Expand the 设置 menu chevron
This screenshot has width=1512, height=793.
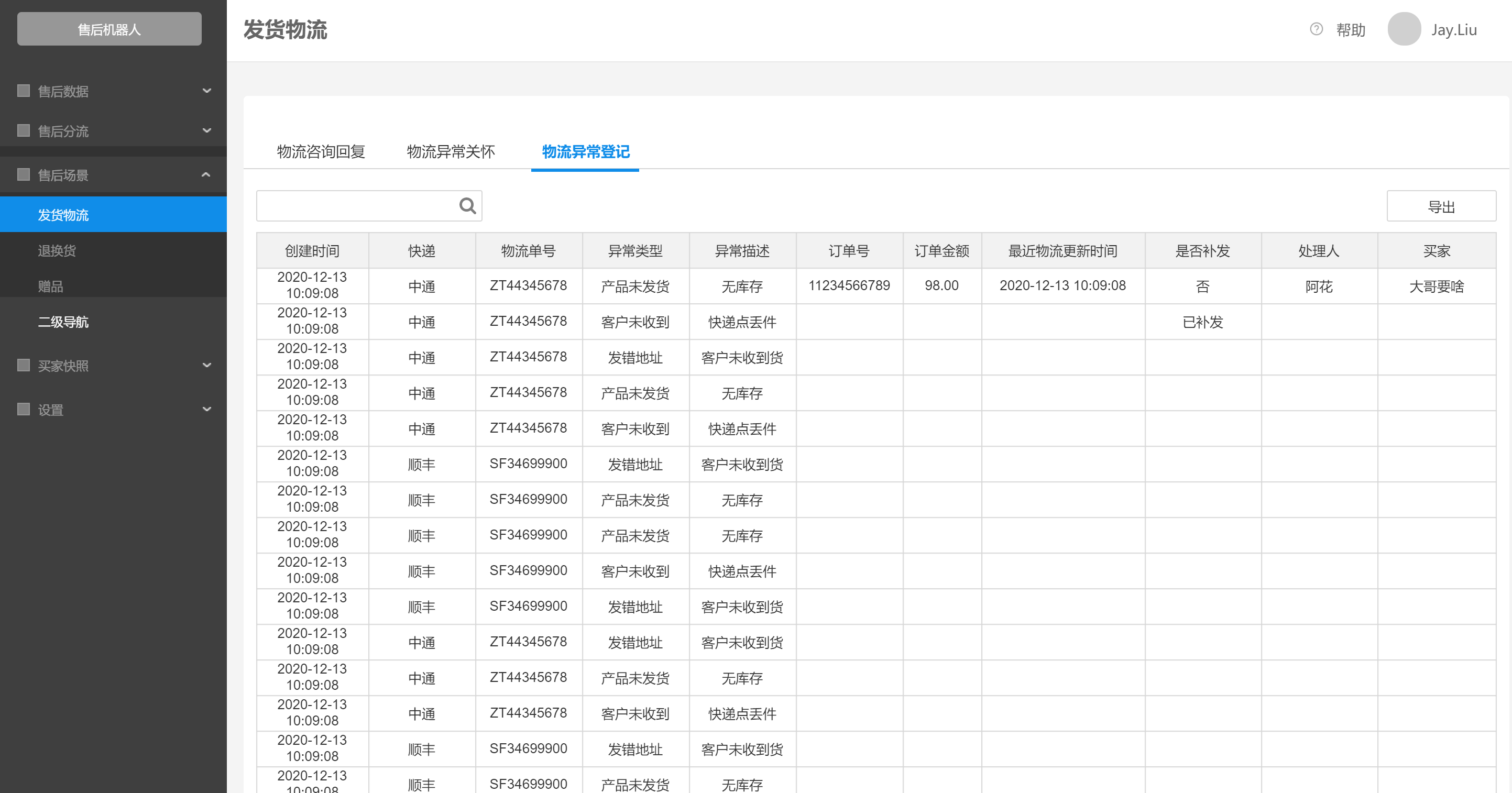[x=206, y=409]
